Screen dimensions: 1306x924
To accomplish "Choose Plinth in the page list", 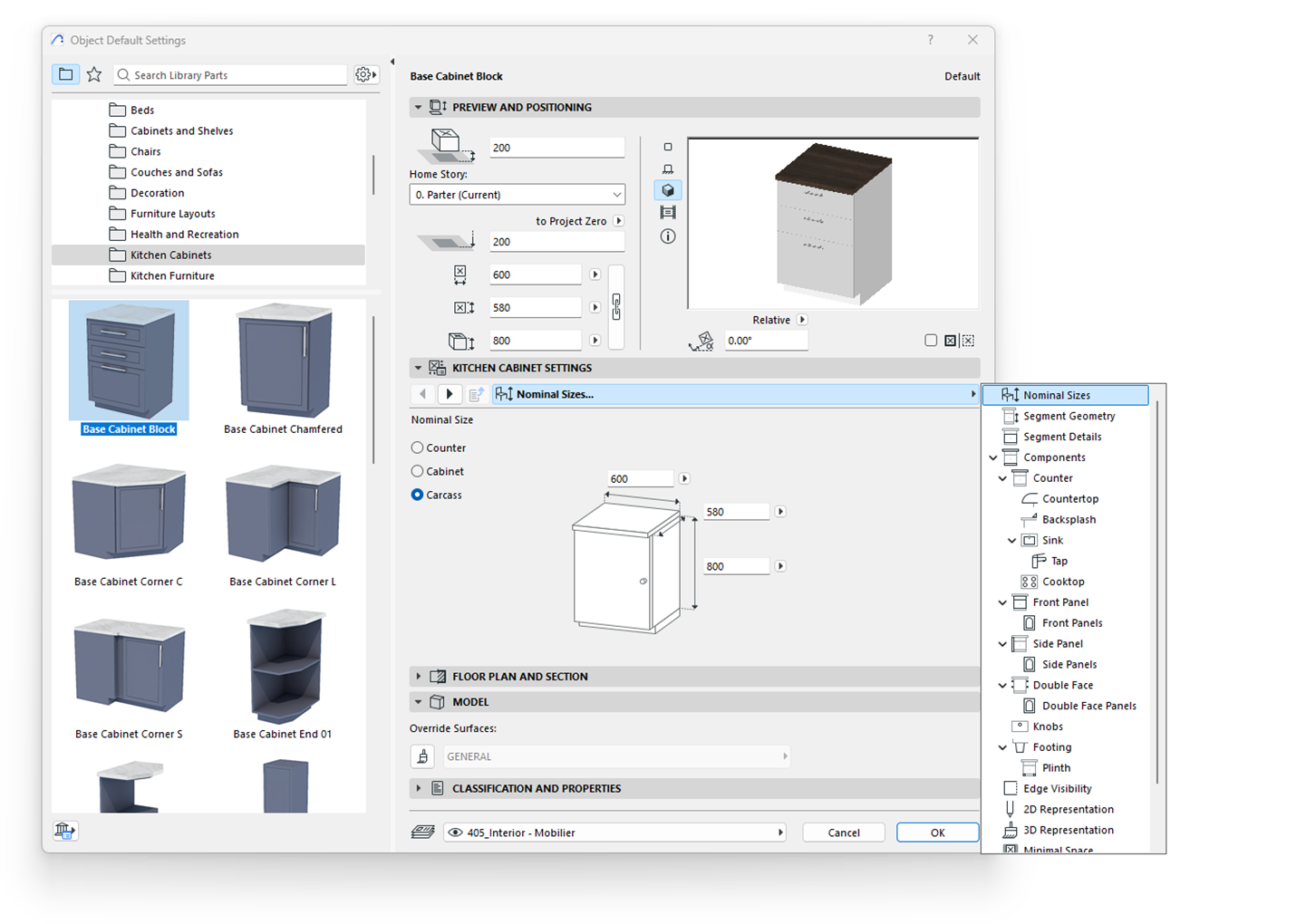I will [x=1056, y=767].
